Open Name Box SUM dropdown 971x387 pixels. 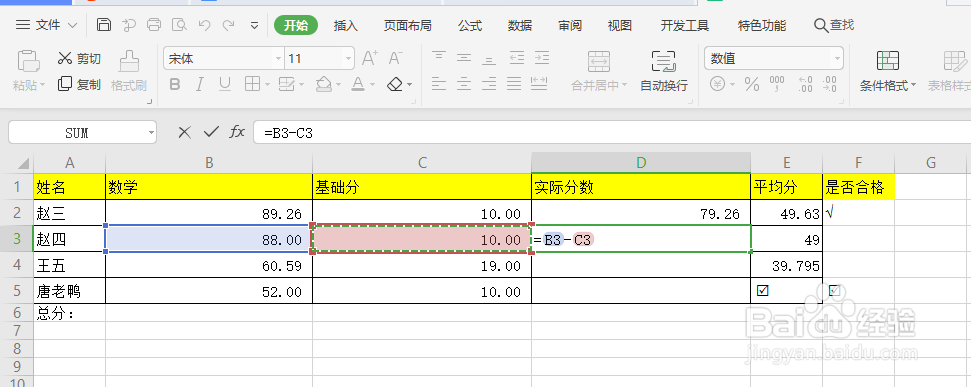(151, 133)
